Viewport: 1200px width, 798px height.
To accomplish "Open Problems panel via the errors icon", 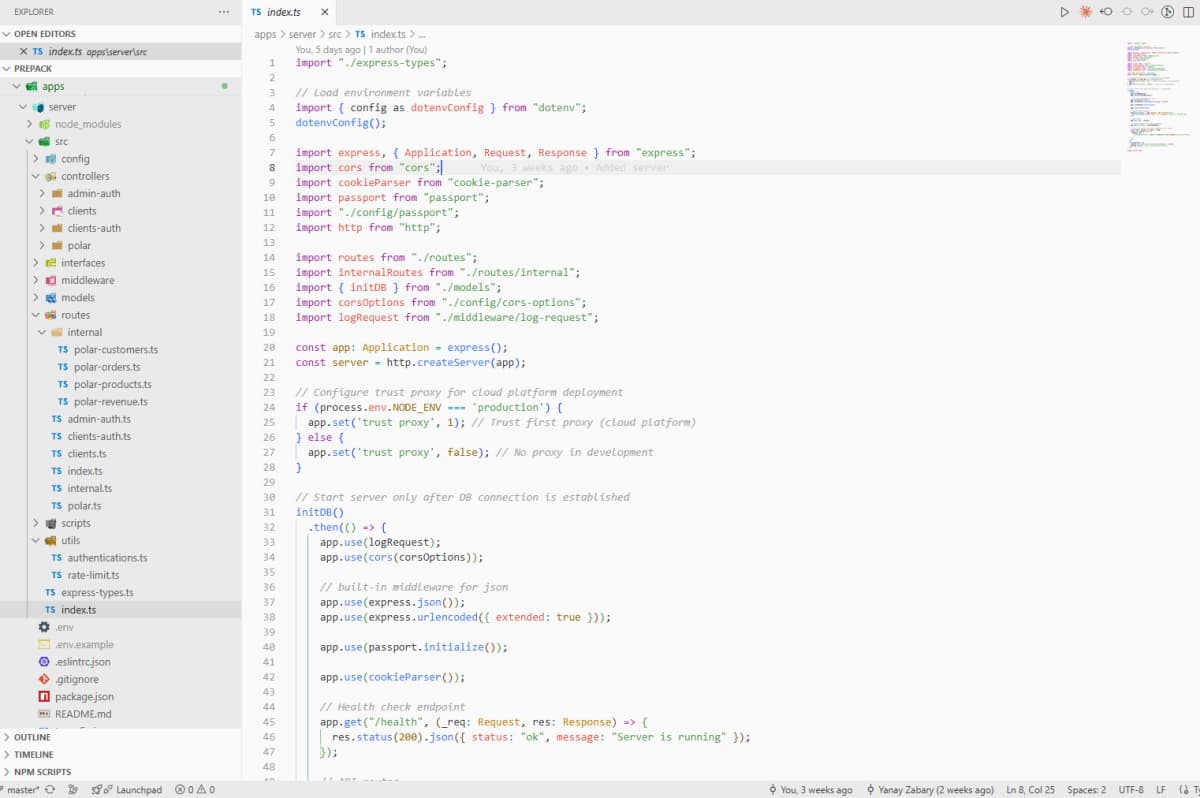I will coord(182,789).
